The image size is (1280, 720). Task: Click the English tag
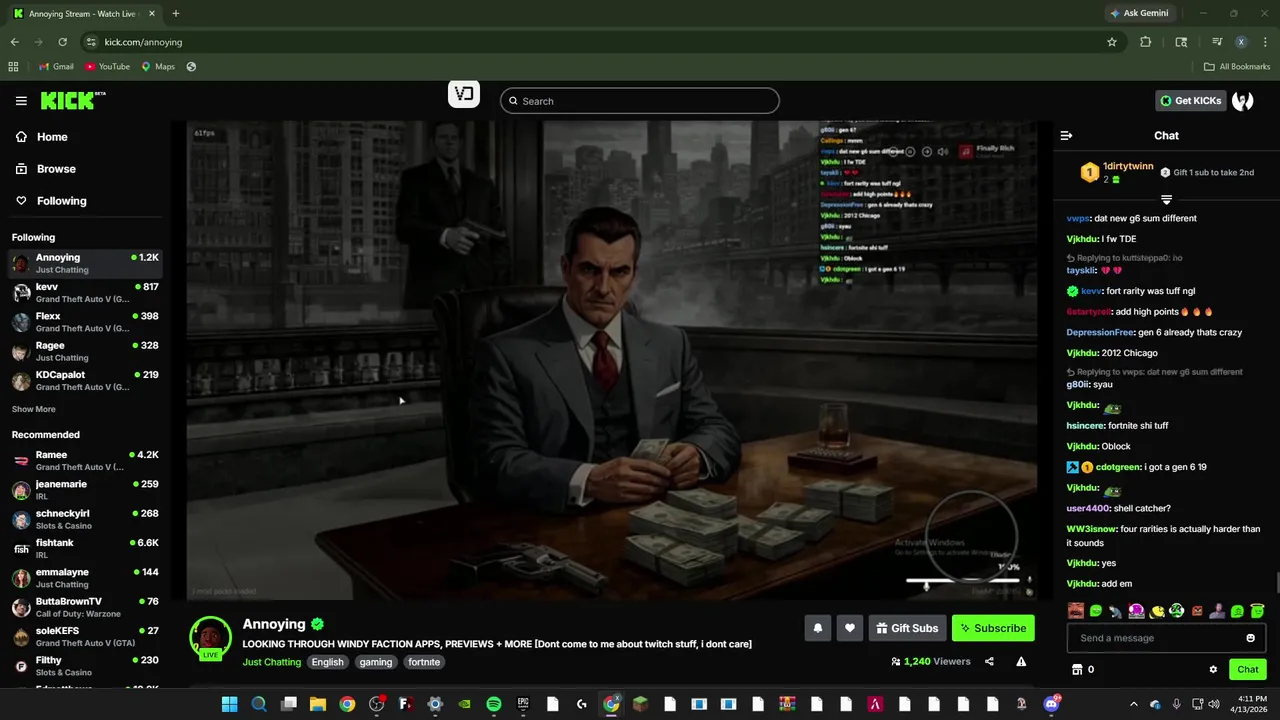(327, 662)
